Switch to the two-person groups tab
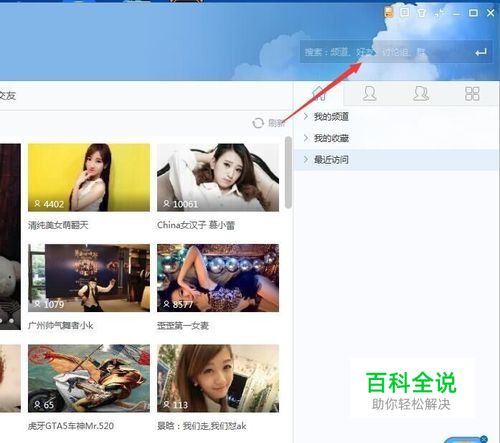 tap(421, 94)
